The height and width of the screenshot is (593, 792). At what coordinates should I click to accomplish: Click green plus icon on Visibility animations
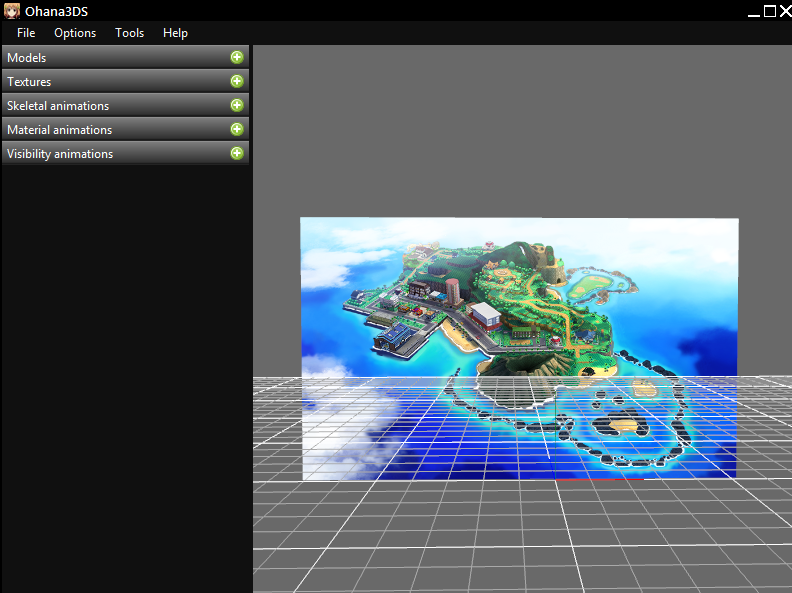(237, 153)
